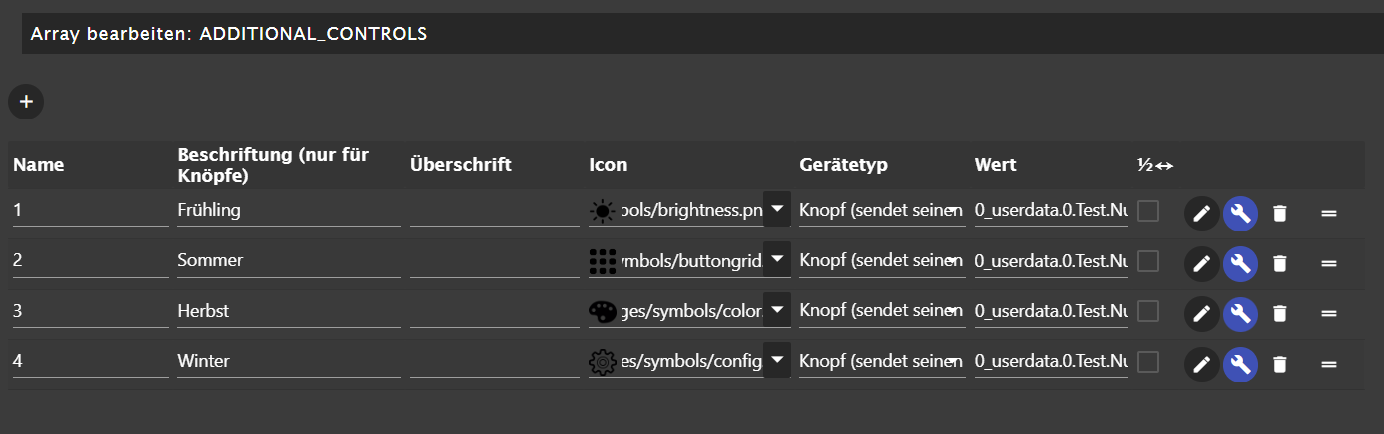Click pencil edit icon in Herbst row

[1201, 313]
